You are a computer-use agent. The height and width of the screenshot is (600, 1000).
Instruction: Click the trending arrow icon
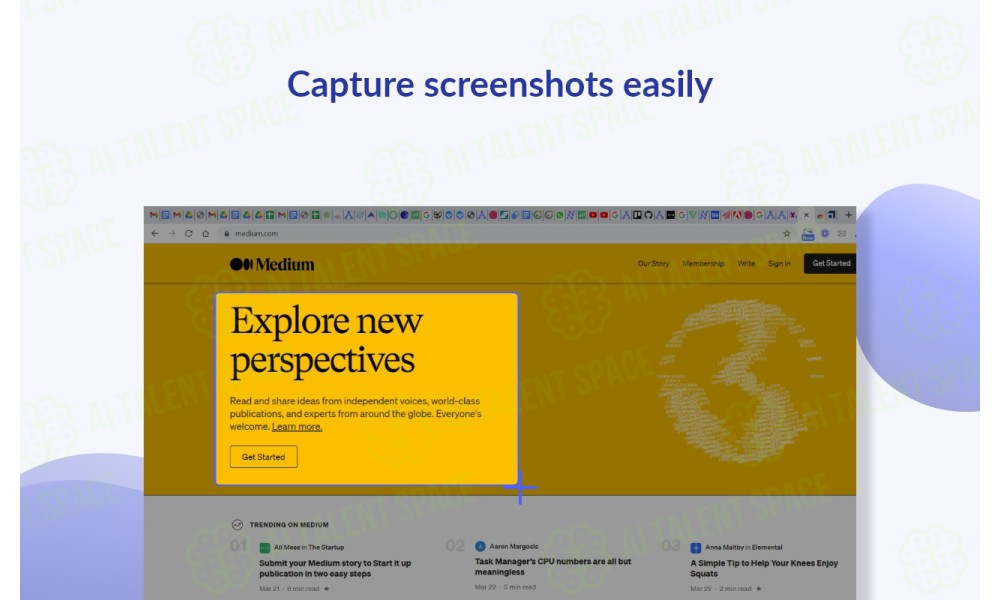click(x=237, y=525)
